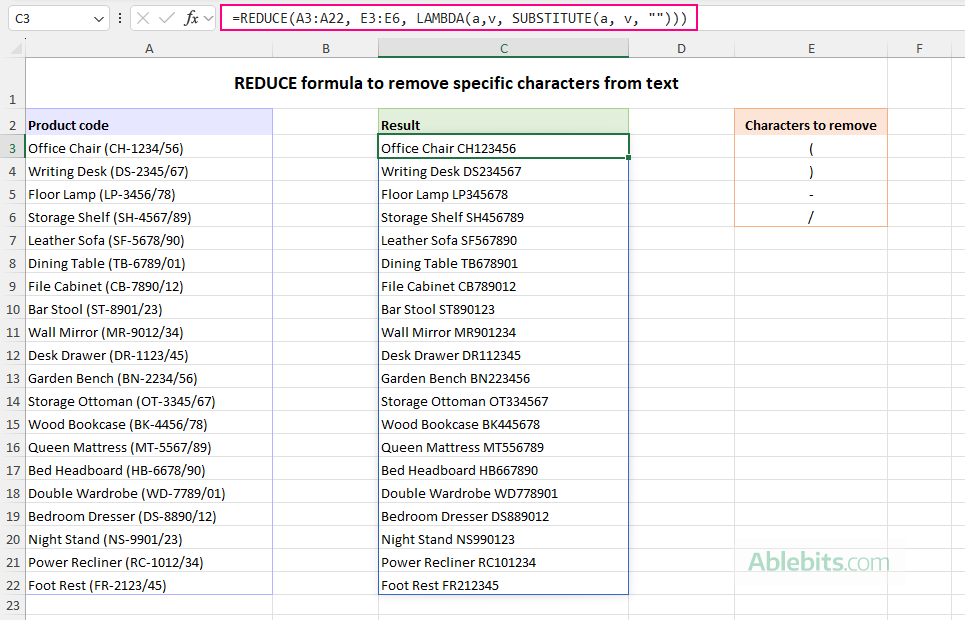The image size is (965, 620).
Task: Select column D header
Action: (681, 48)
